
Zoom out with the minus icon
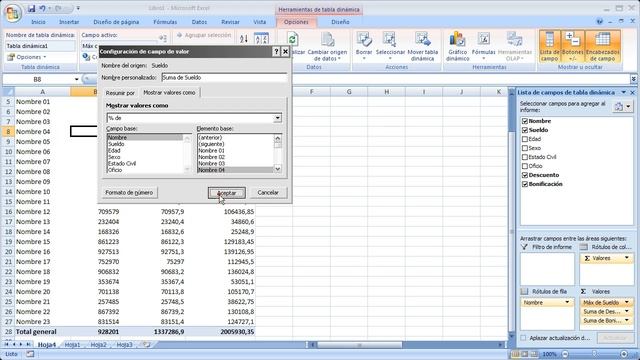pos(565,354)
